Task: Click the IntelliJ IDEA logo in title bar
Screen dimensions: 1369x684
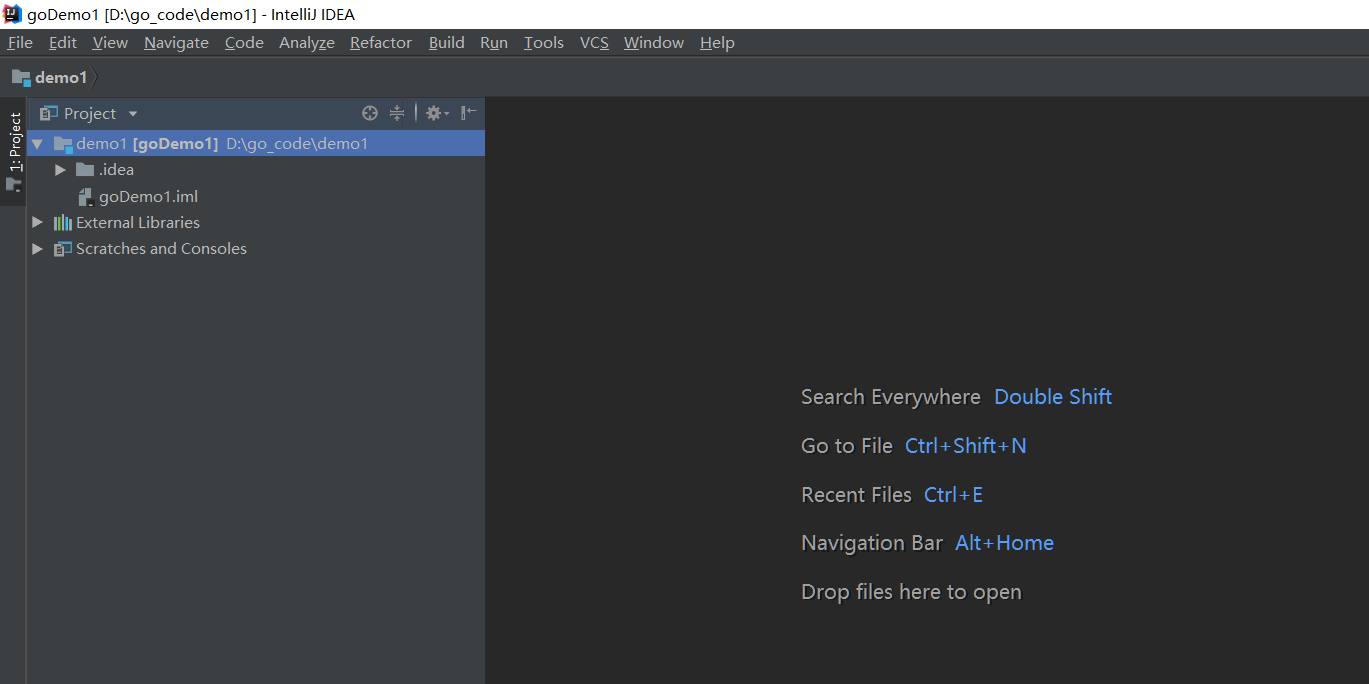Action: click(x=13, y=14)
